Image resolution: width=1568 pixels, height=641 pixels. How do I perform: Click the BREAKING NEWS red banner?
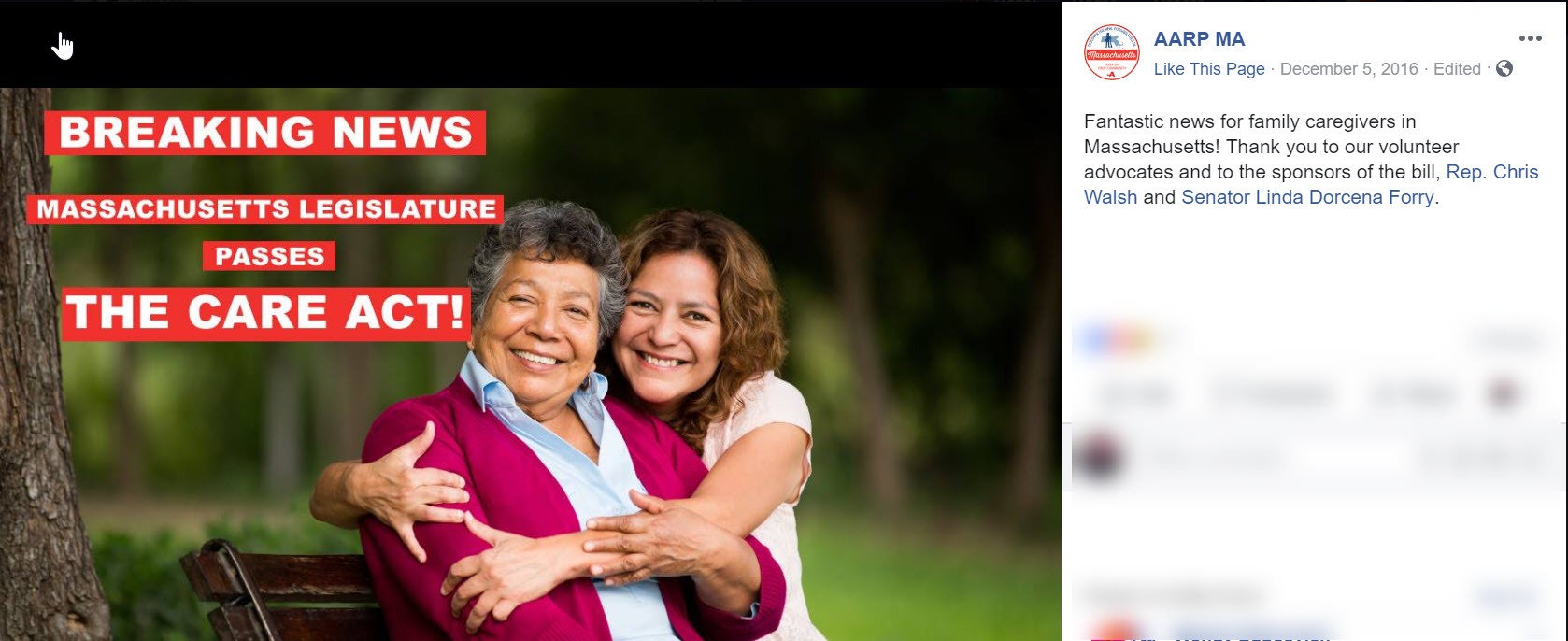[x=265, y=133]
